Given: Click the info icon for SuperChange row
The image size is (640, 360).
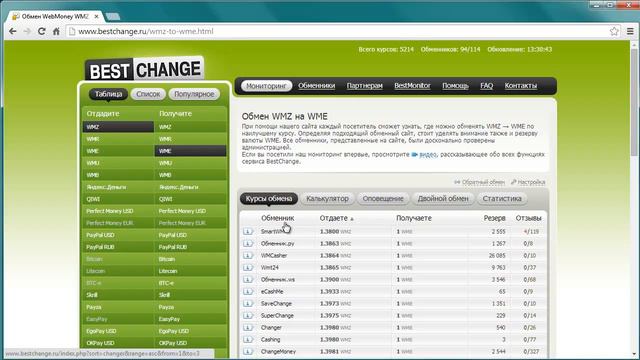Looking at the screenshot, I should click(248, 316).
